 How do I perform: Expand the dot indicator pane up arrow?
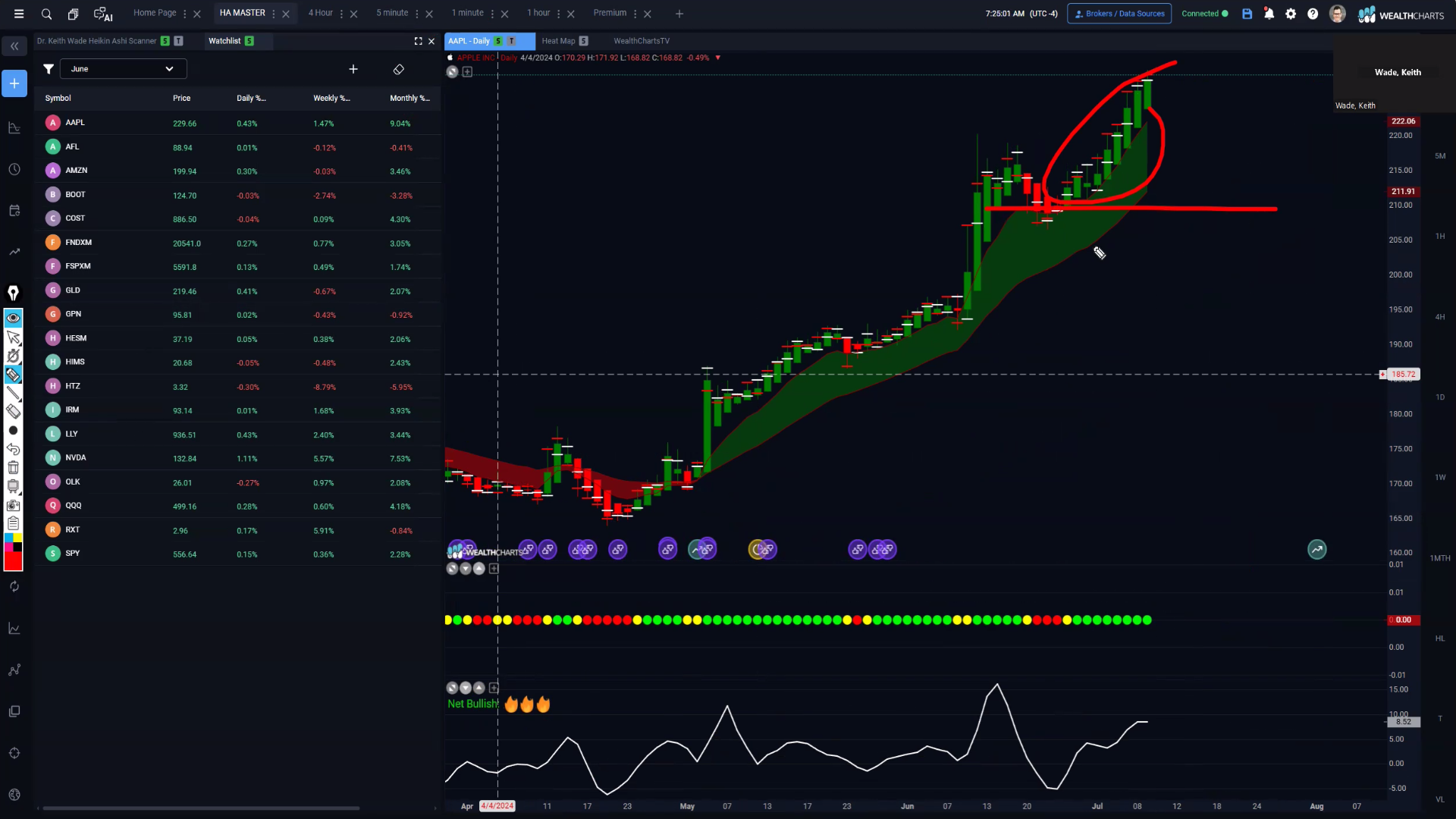479,568
